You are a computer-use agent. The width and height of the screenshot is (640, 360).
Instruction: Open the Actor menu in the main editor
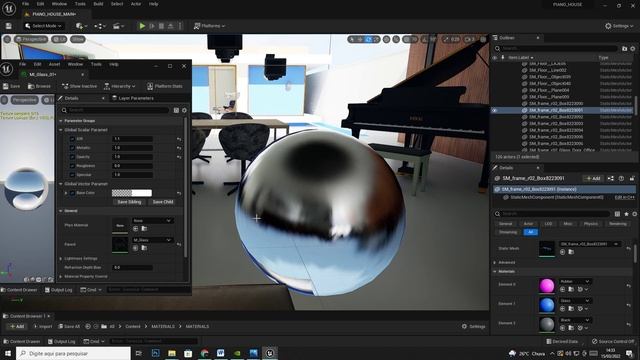pos(136,4)
